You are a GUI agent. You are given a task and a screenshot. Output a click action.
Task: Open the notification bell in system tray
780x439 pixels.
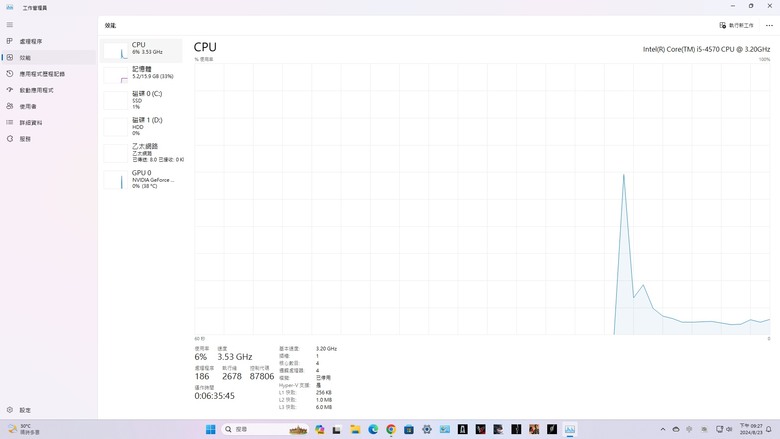tap(769, 429)
